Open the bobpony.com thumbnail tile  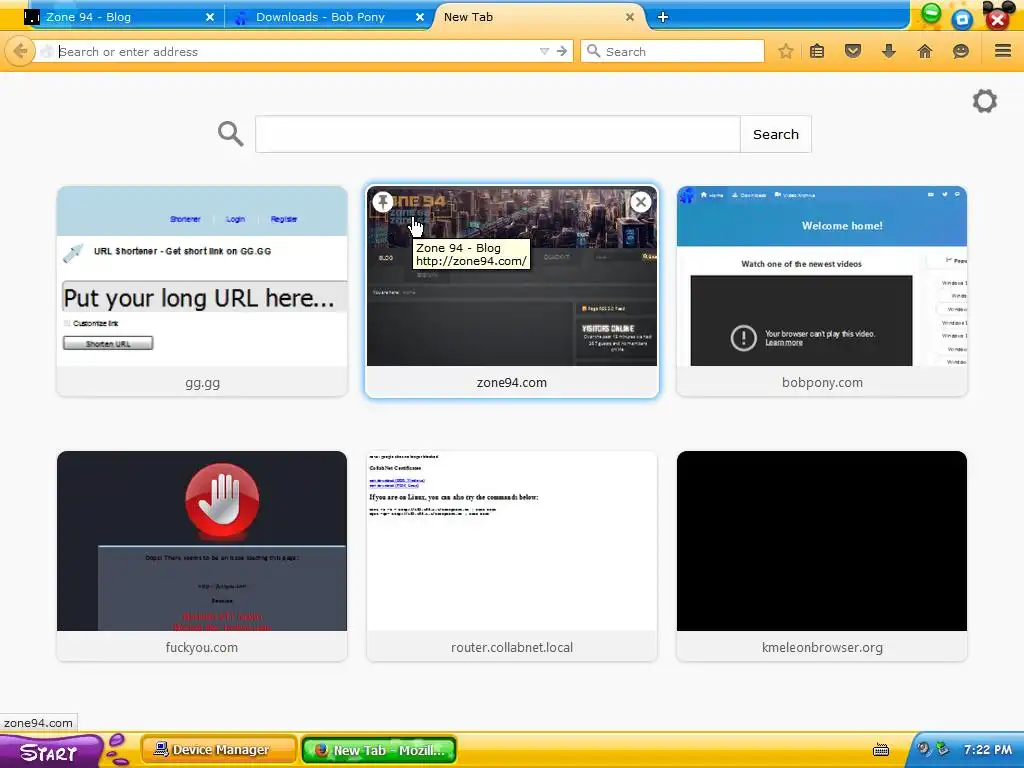[822, 291]
